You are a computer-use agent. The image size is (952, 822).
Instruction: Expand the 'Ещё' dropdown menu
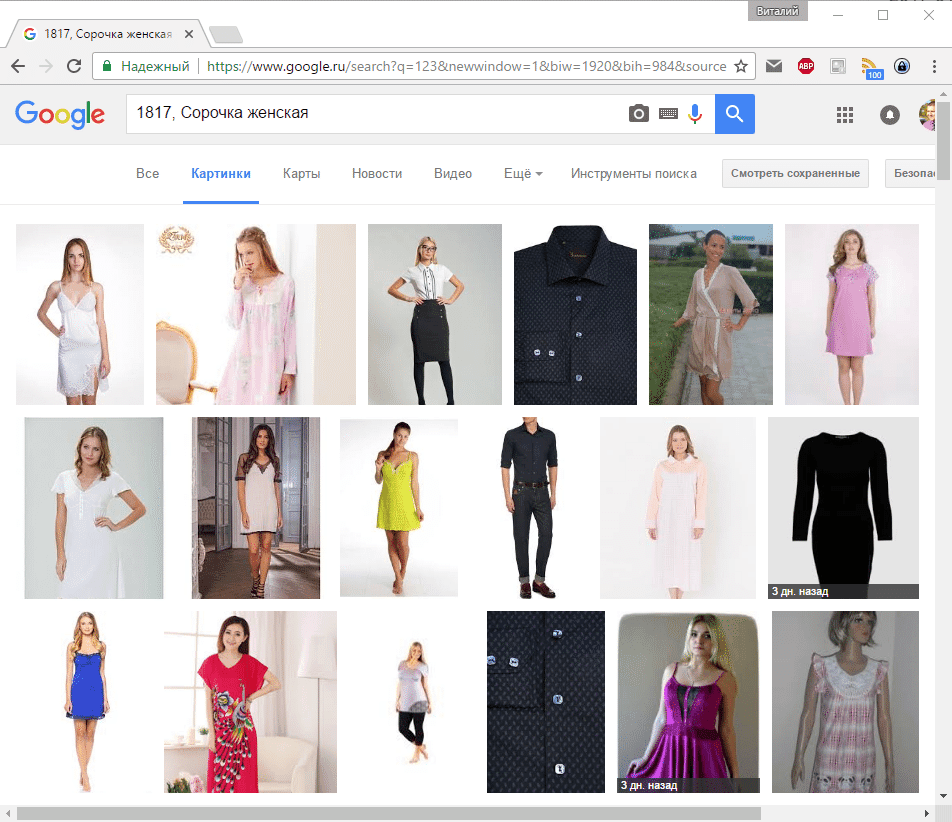coord(523,174)
